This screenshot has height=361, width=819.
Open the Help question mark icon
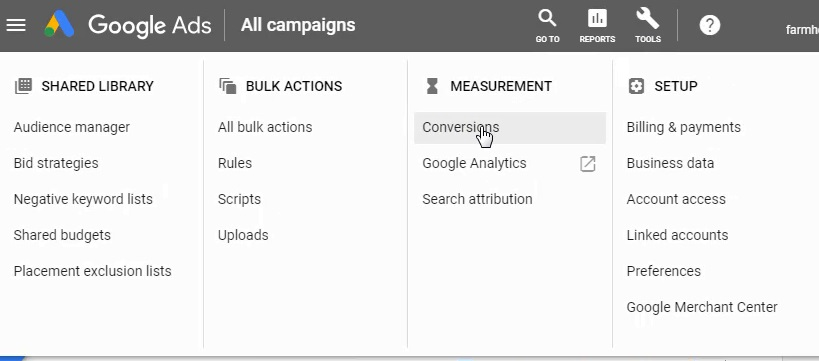(x=710, y=25)
